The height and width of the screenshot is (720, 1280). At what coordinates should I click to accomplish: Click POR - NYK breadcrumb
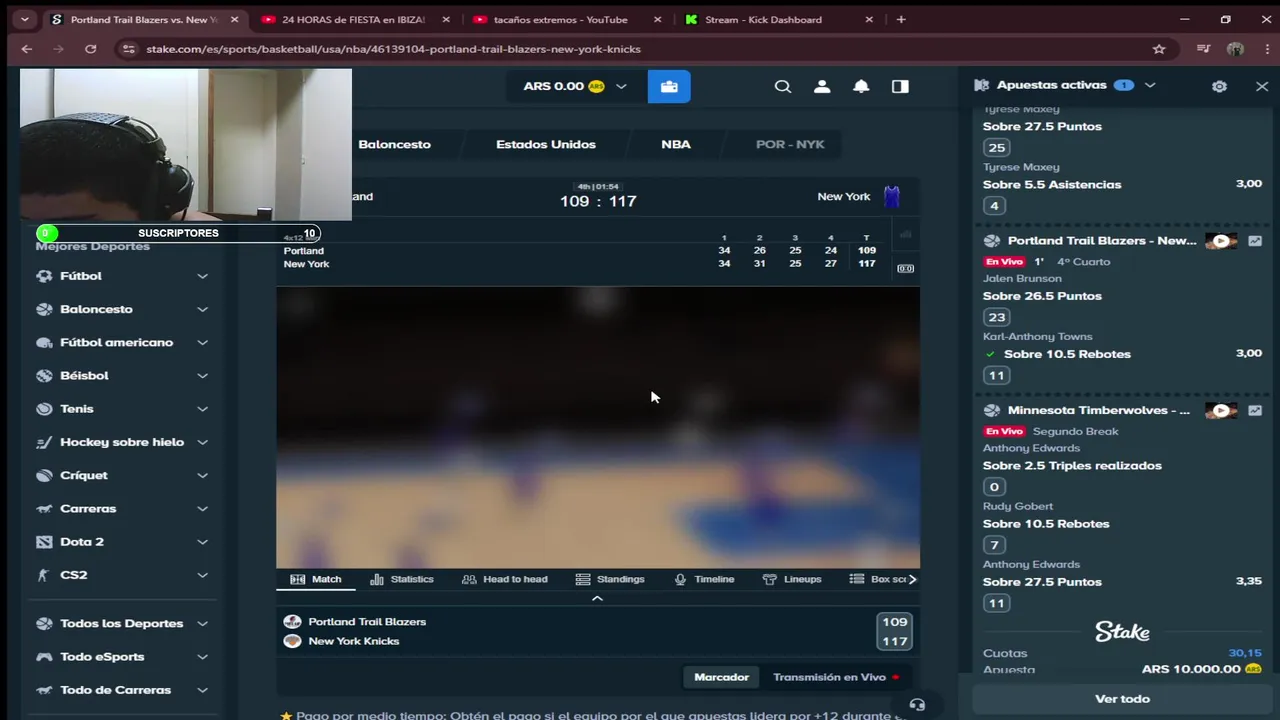790,144
